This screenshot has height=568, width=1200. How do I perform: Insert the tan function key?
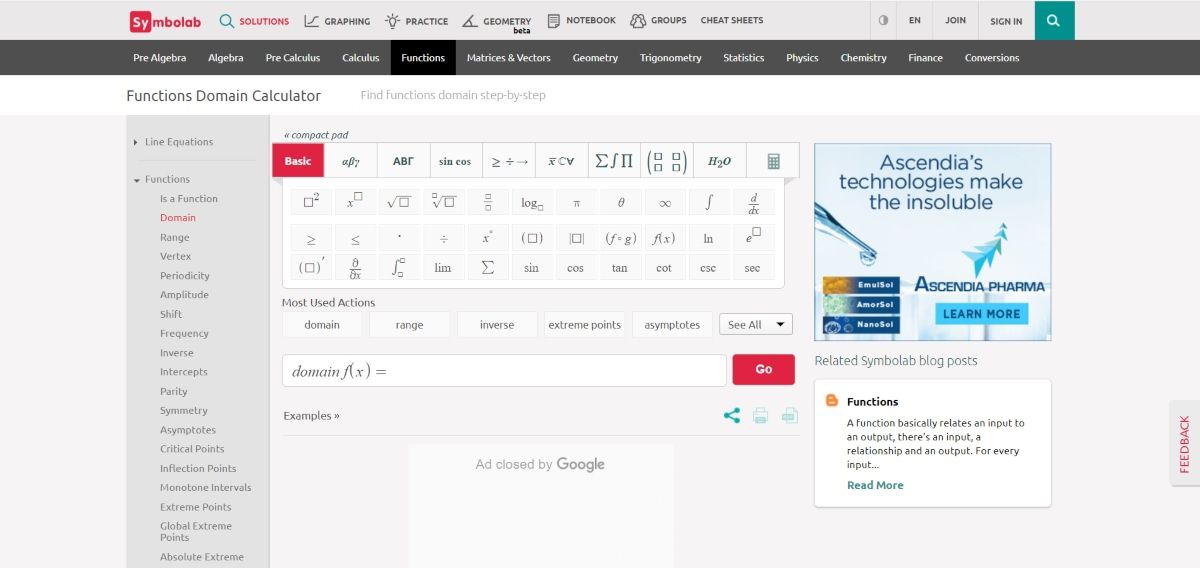tap(620, 267)
